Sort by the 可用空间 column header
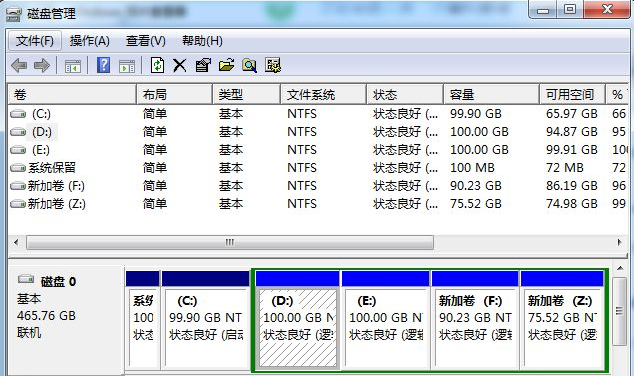The height and width of the screenshot is (376, 634). click(573, 95)
